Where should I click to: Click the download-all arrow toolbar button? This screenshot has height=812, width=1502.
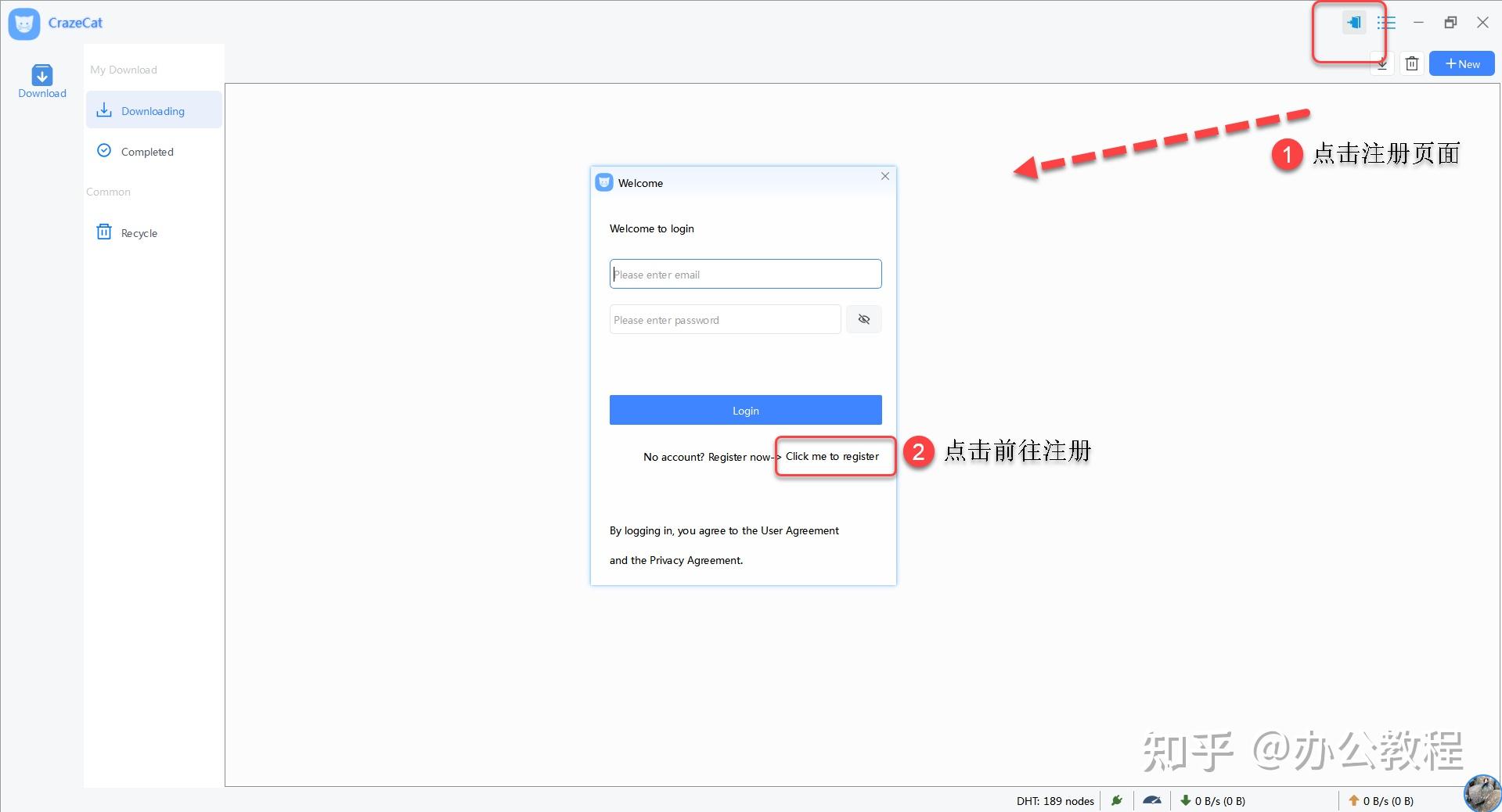coord(1382,64)
